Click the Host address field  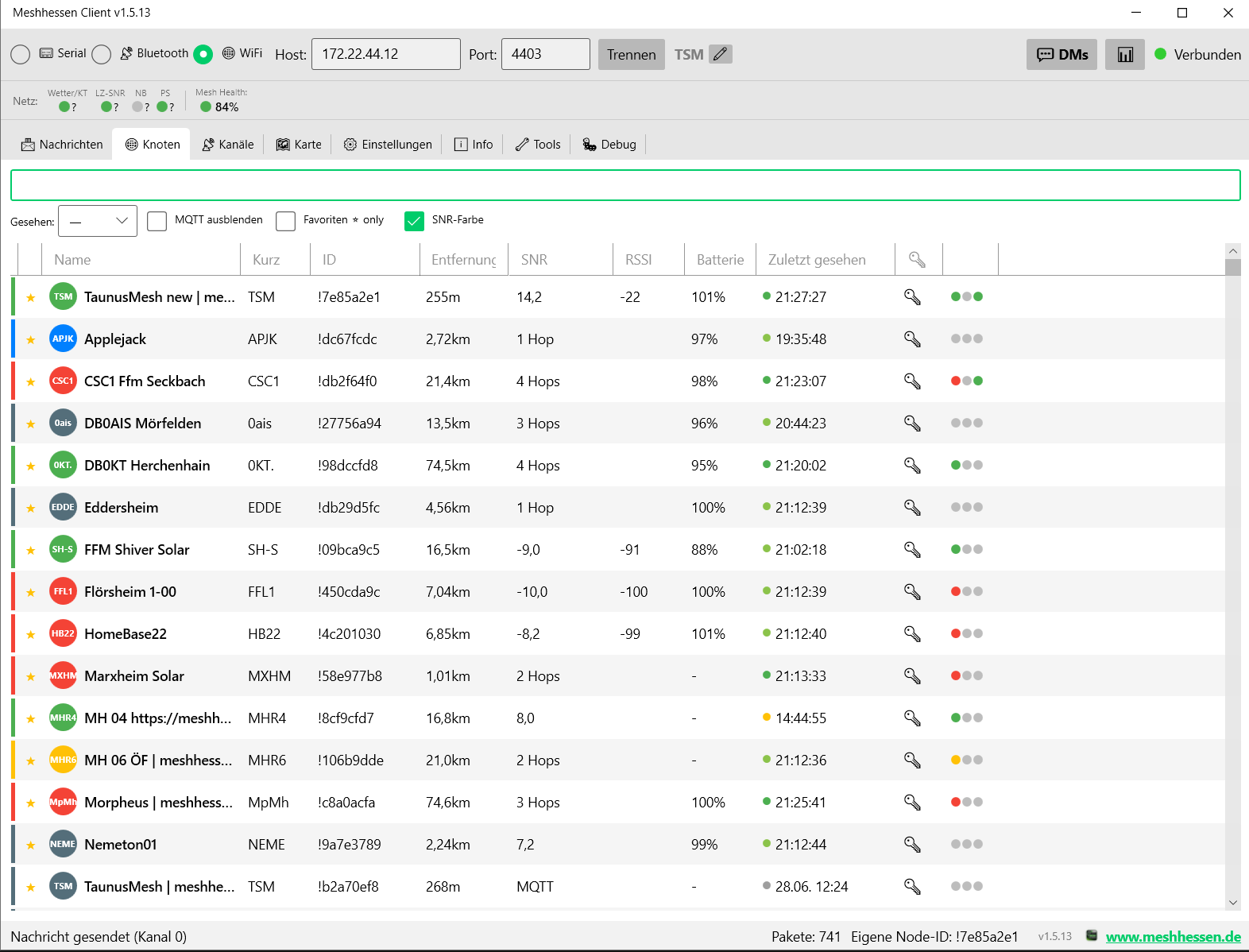(x=386, y=54)
